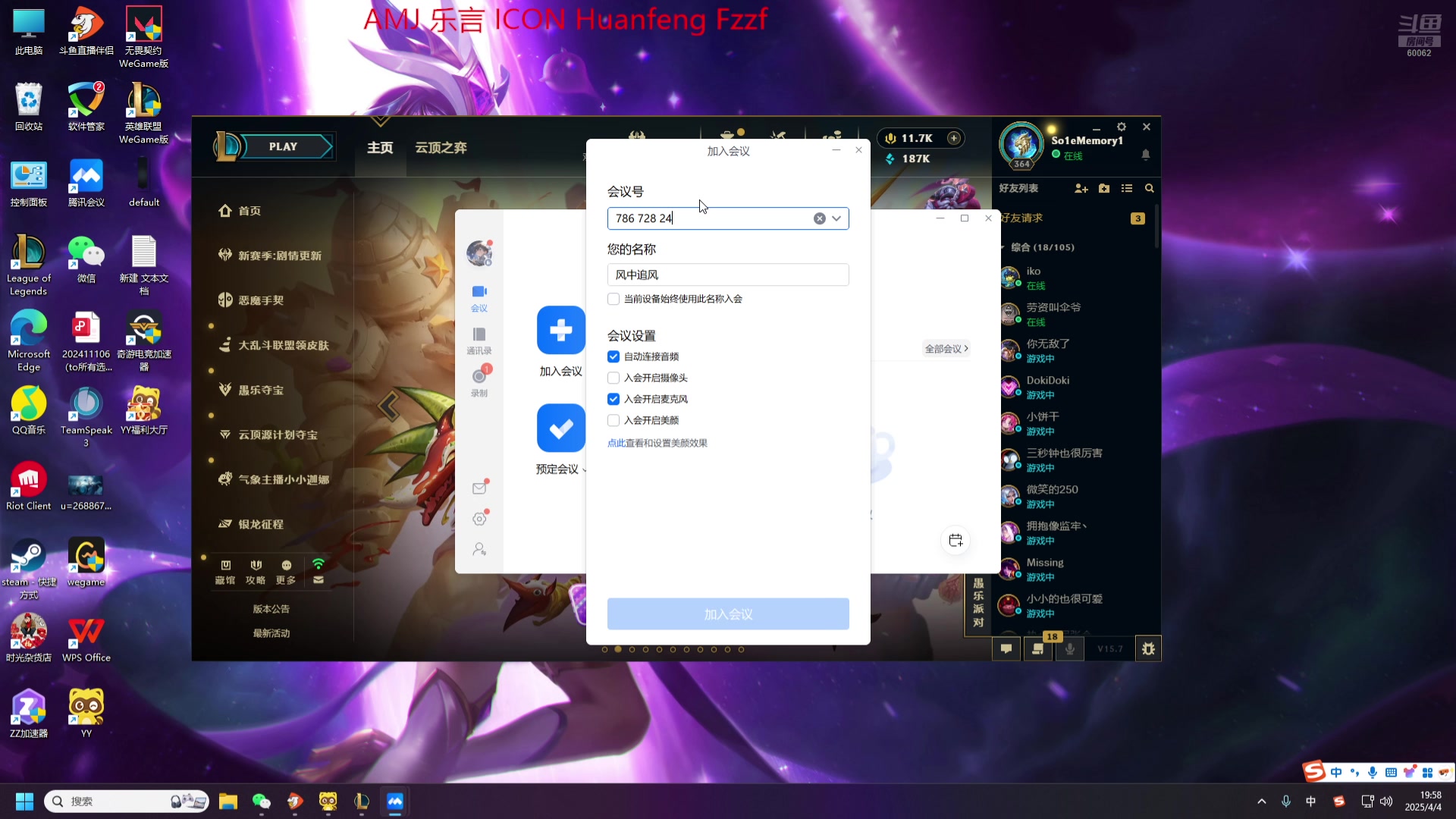The width and height of the screenshot is (1456, 819).
Task: Click the 加入会议 submit button
Action: pos(728,613)
